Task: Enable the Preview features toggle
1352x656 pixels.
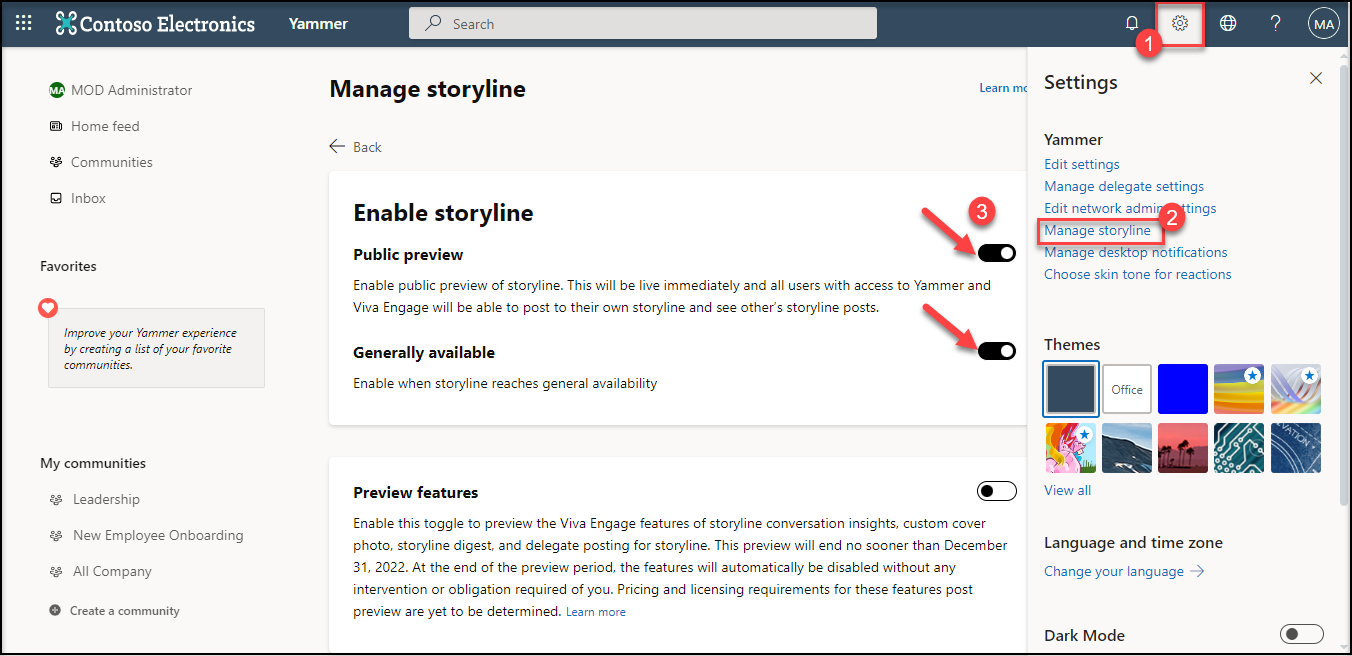Action: (997, 491)
